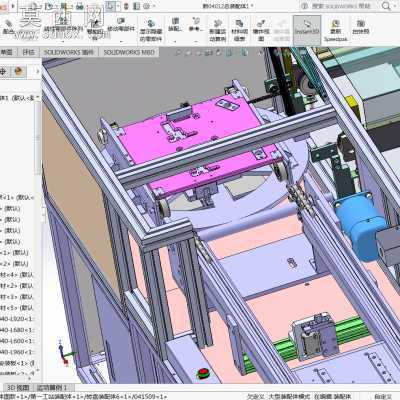Select tree row '材<5> (默认'
The image size is (400, 400).
pyautogui.click(x=17, y=308)
